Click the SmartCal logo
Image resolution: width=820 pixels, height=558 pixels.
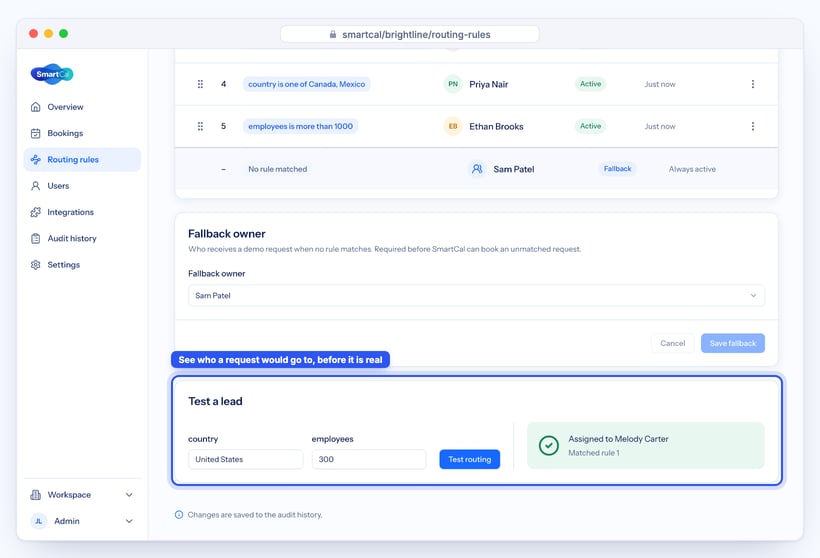52,74
